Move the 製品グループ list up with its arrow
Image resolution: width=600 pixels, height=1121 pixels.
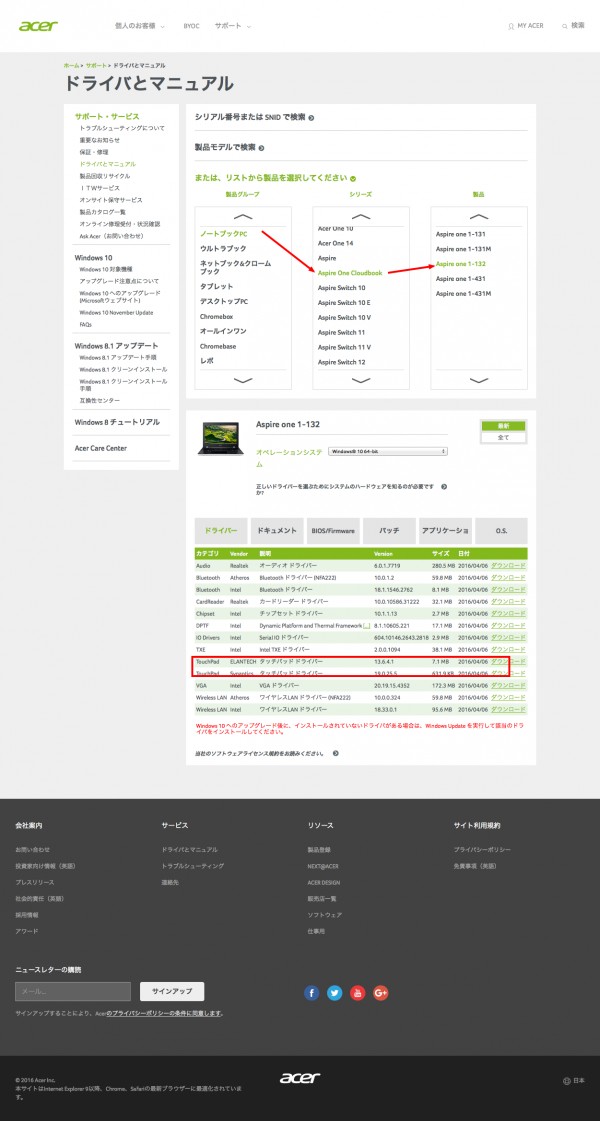tap(243, 217)
